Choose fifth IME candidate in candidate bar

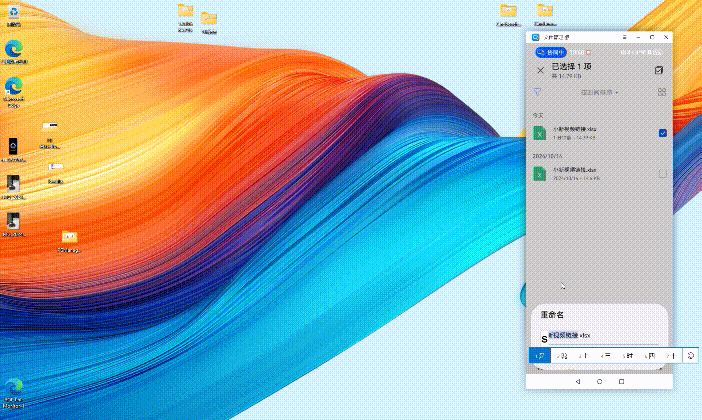click(x=628, y=356)
